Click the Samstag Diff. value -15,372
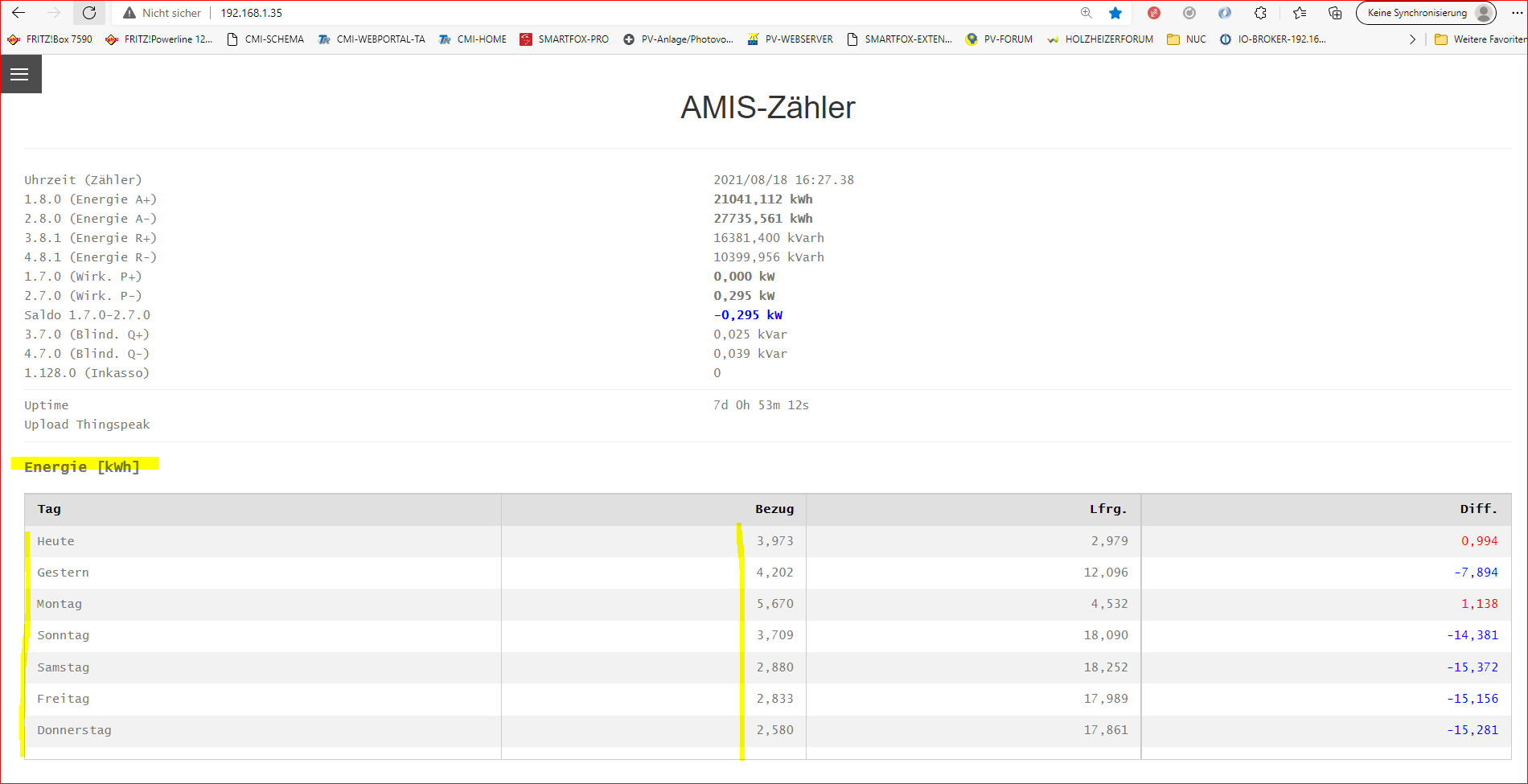This screenshot has height=784, width=1528. (x=1473, y=667)
